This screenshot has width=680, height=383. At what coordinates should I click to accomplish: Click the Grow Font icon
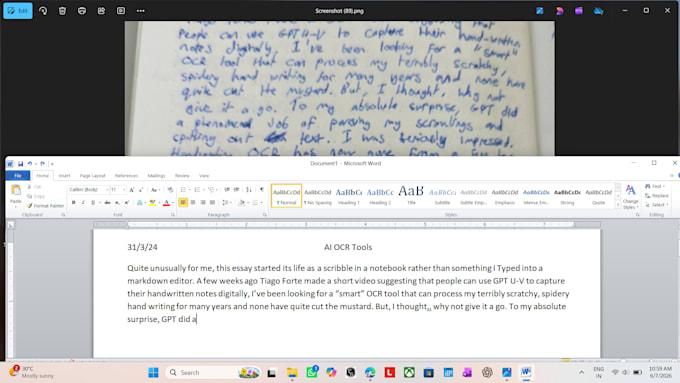131,190
